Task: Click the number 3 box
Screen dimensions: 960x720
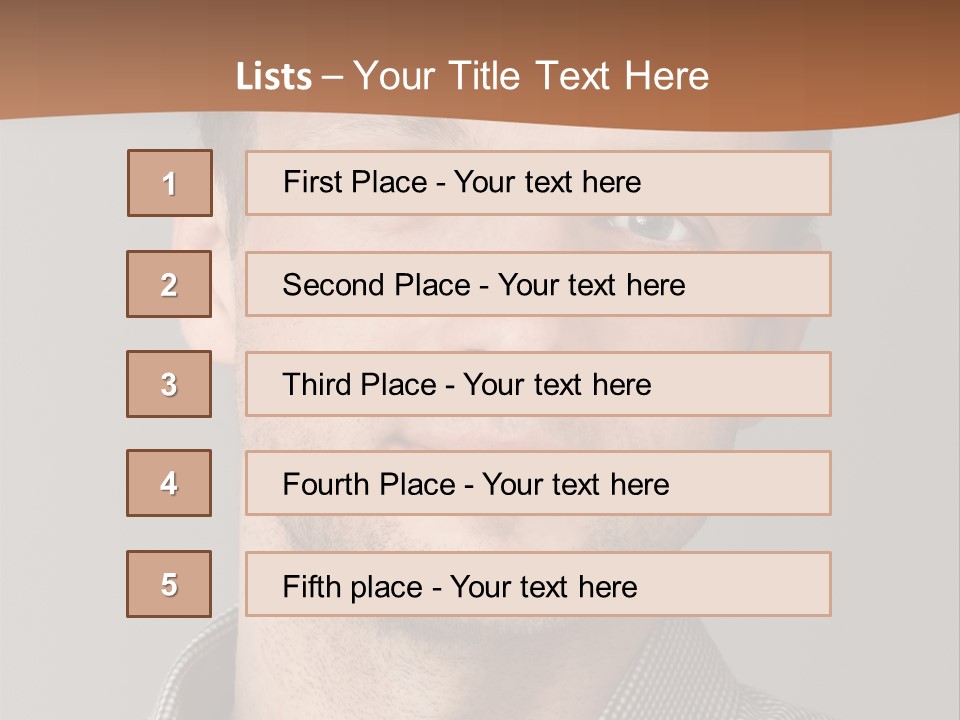Action: click(x=169, y=384)
